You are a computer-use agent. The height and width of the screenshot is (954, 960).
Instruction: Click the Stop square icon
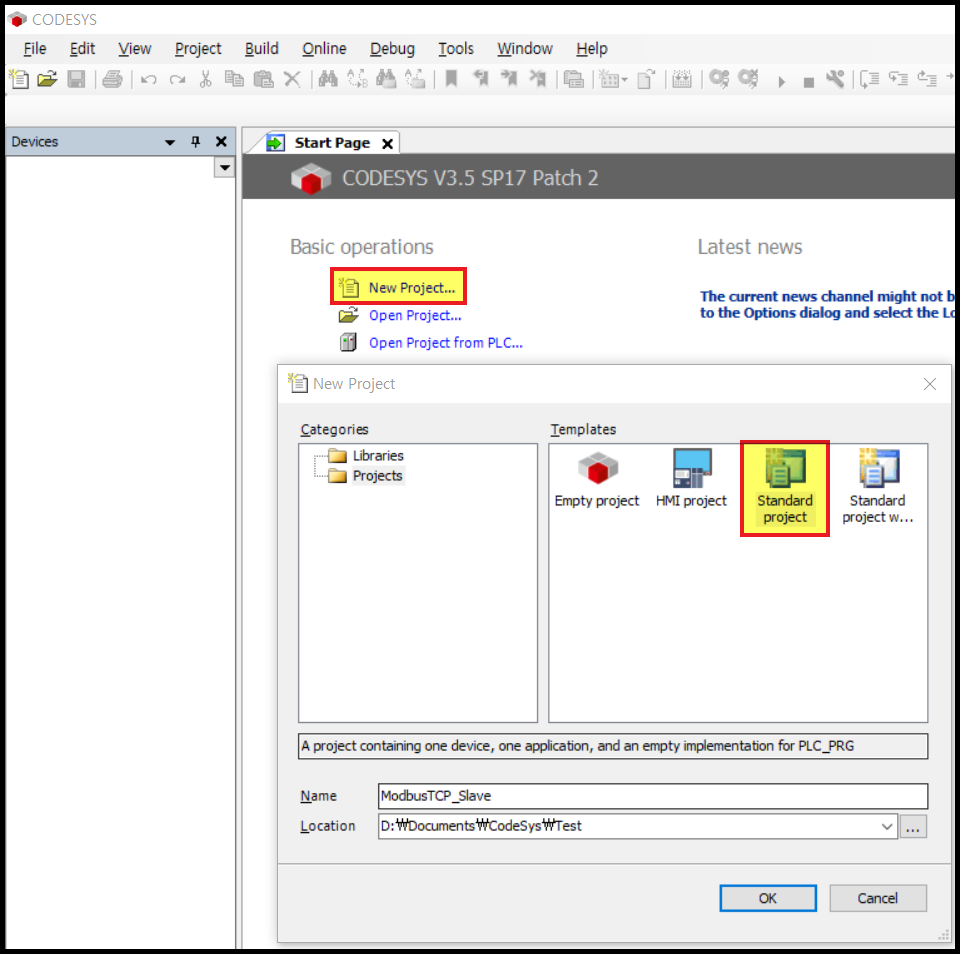click(x=809, y=82)
